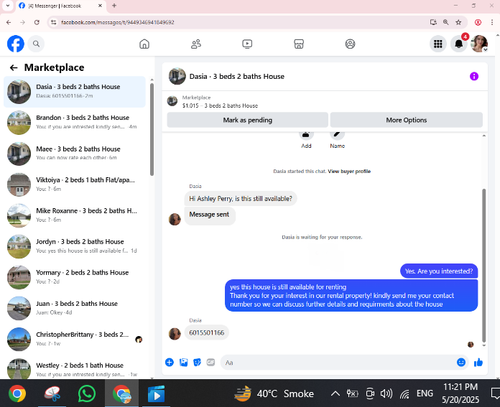The image size is (500, 407).
Task: Click chat list vertical scrollbar
Action: click(152, 129)
